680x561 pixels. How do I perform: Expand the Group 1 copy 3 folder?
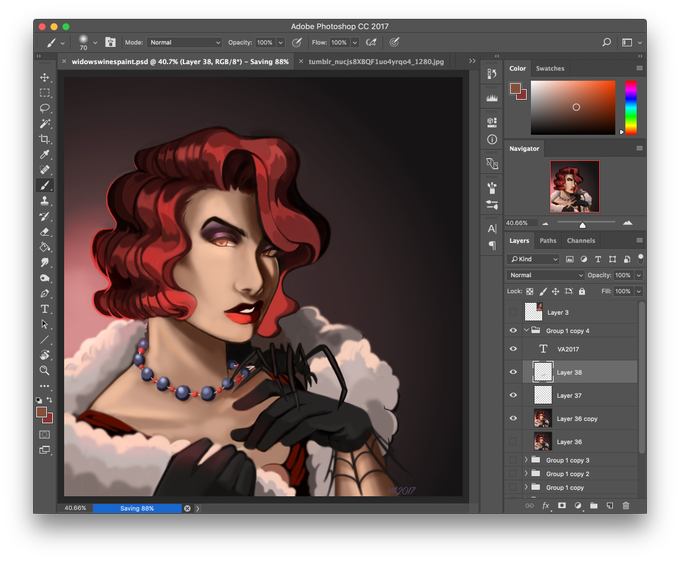click(526, 460)
